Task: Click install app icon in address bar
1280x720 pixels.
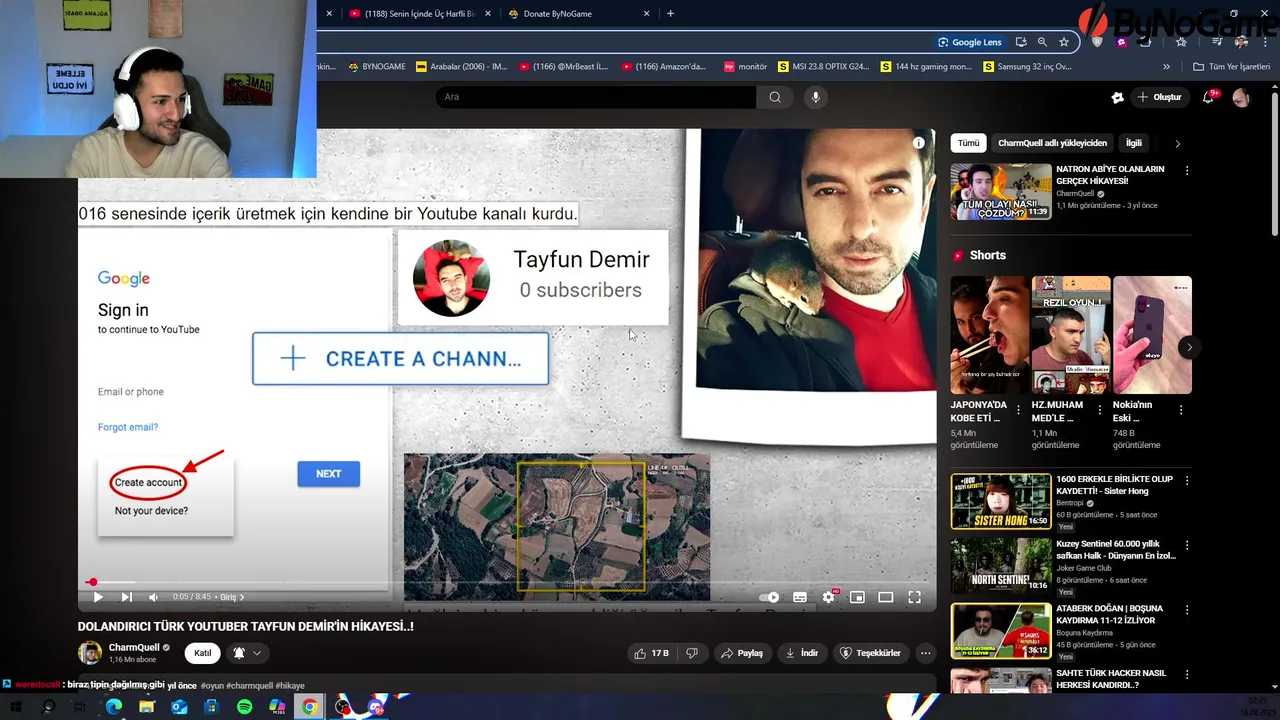Action: 1021,42
